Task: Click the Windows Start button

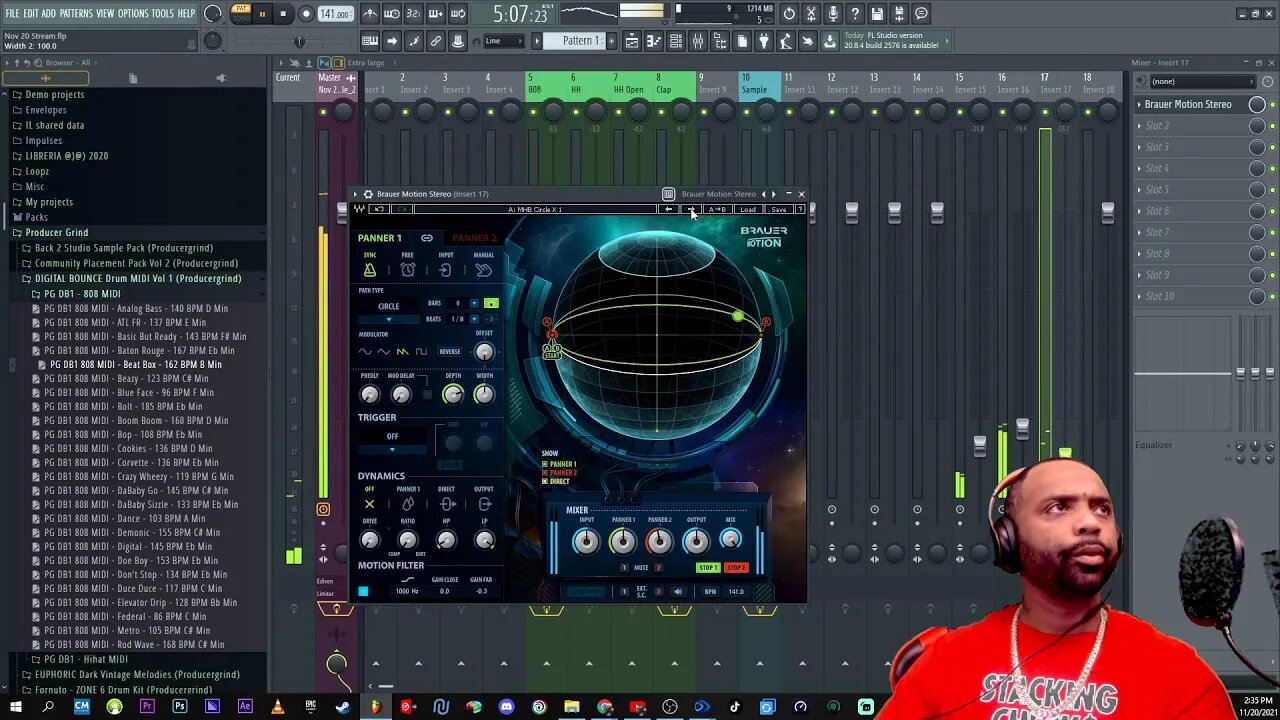Action: tap(16, 707)
